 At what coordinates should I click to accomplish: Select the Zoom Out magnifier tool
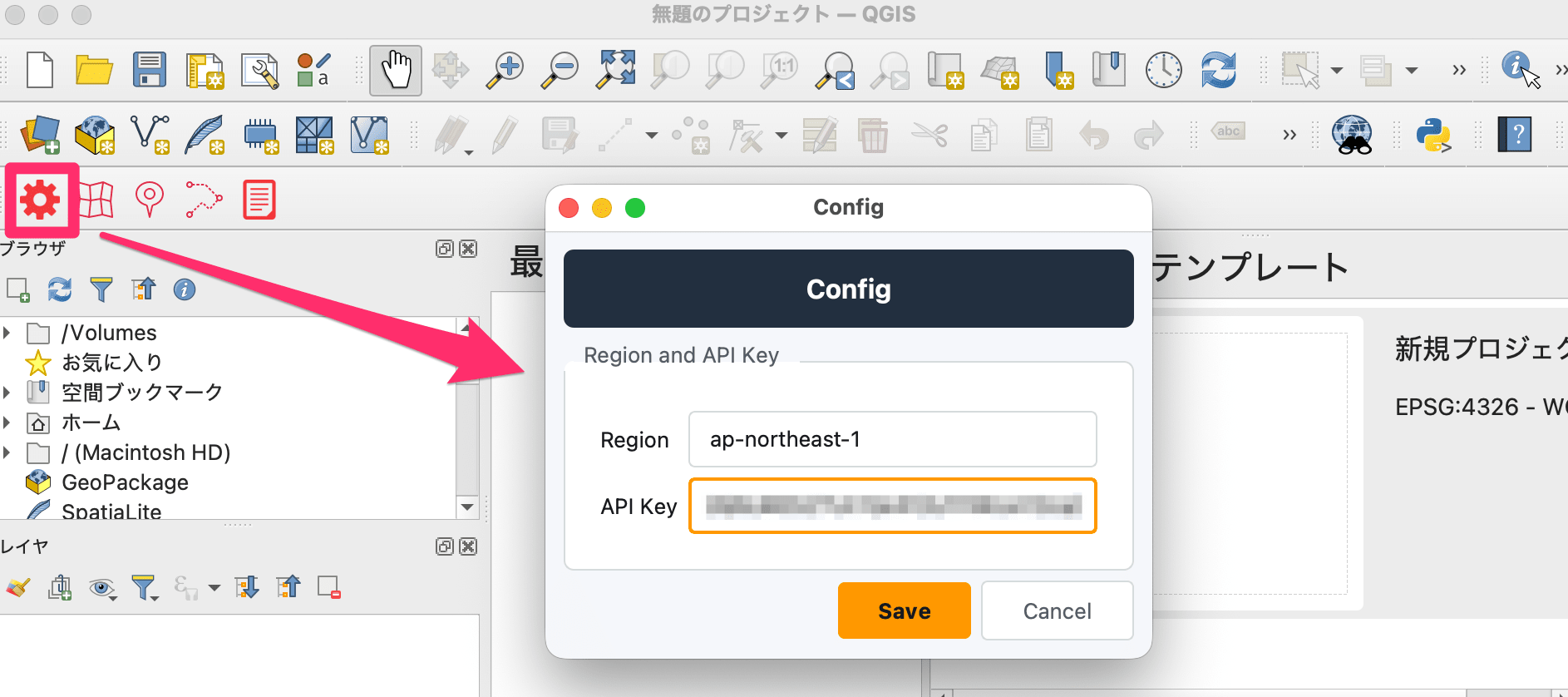point(560,70)
